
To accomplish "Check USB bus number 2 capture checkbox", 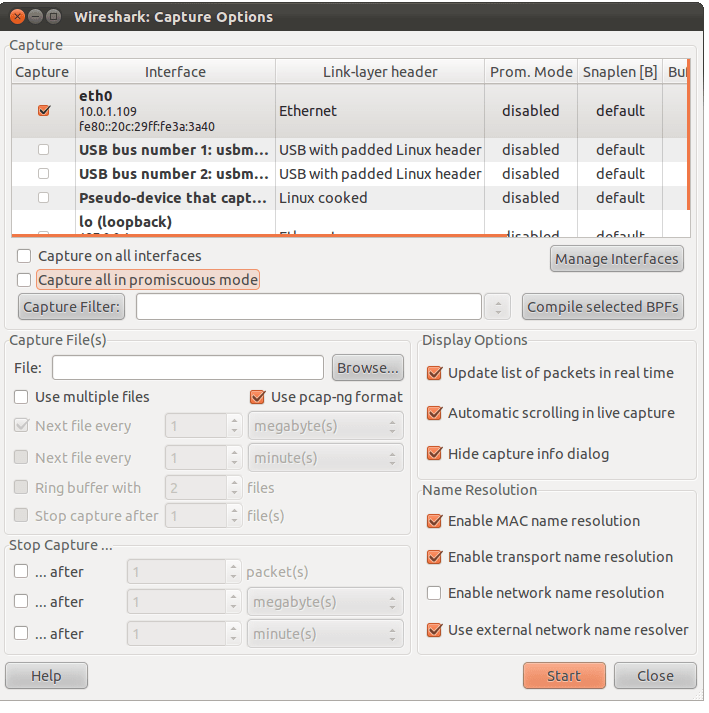I will click(x=43, y=174).
